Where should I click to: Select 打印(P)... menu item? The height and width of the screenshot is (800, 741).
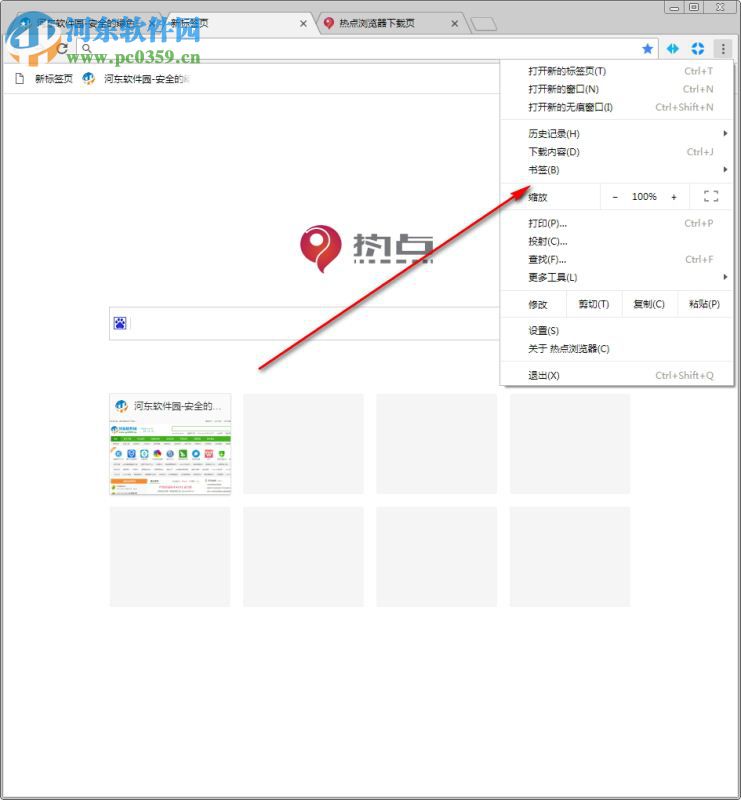pos(616,223)
